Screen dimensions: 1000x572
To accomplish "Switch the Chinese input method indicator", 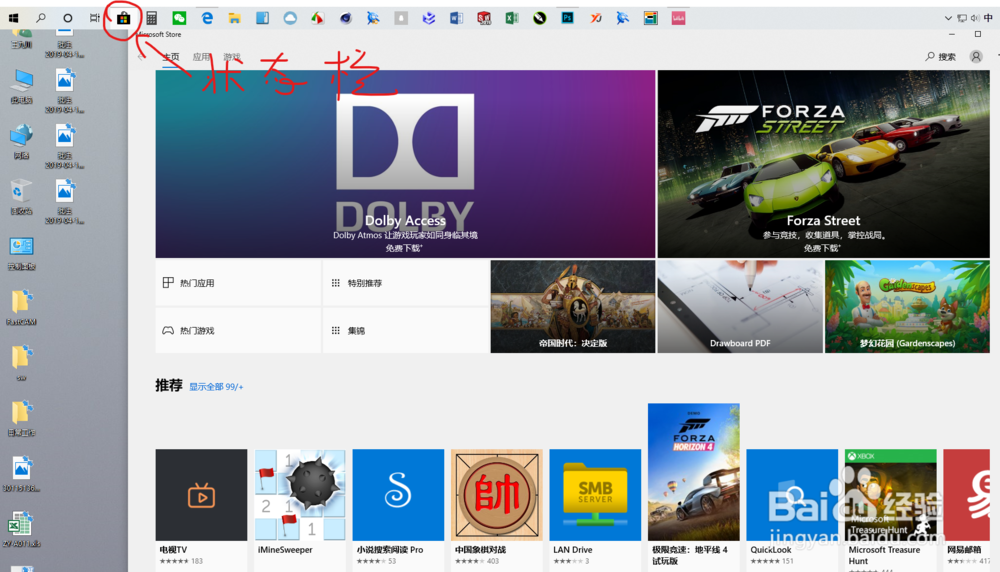I will click(x=988, y=18).
